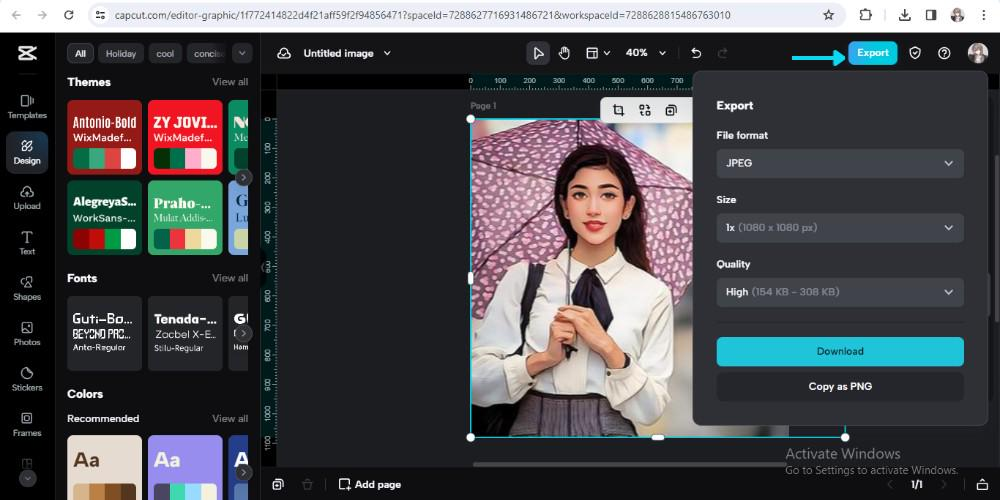Click the Export button
Screen dimensions: 1000x500
872,53
